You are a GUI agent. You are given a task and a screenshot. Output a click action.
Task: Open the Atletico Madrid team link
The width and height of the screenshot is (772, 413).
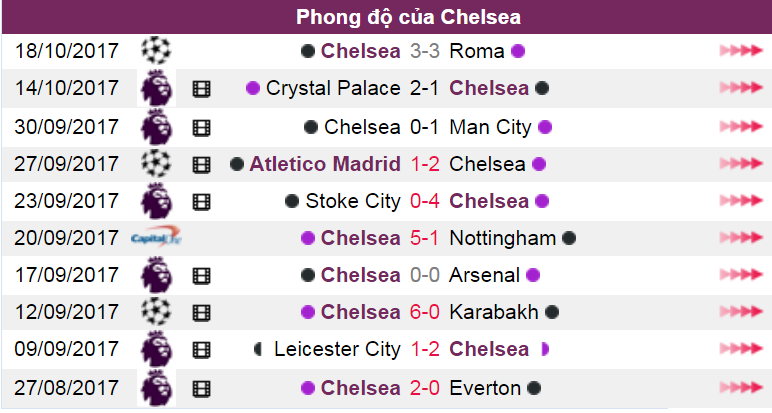coord(325,164)
